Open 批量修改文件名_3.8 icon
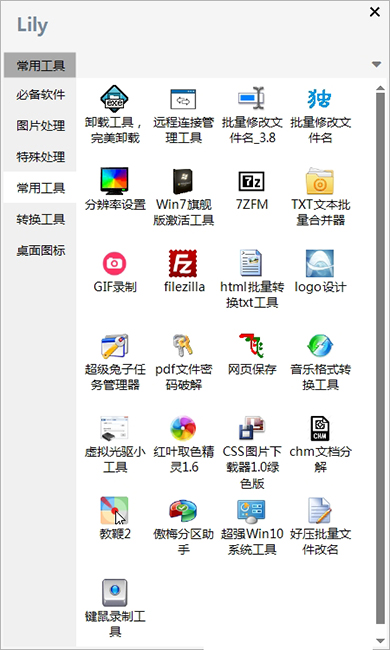Viewport: 390px width, 650px height. pyautogui.click(x=252, y=99)
